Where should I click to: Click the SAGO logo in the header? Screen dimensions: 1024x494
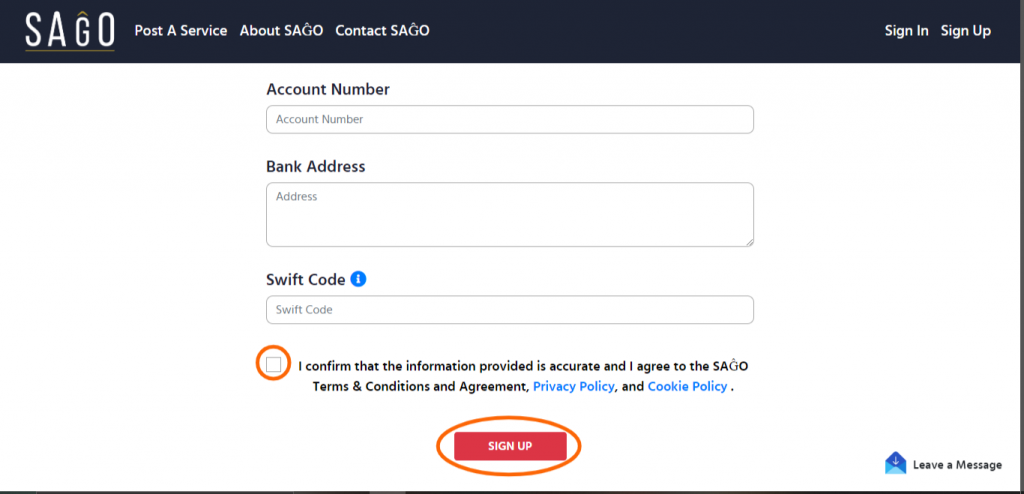click(x=70, y=31)
